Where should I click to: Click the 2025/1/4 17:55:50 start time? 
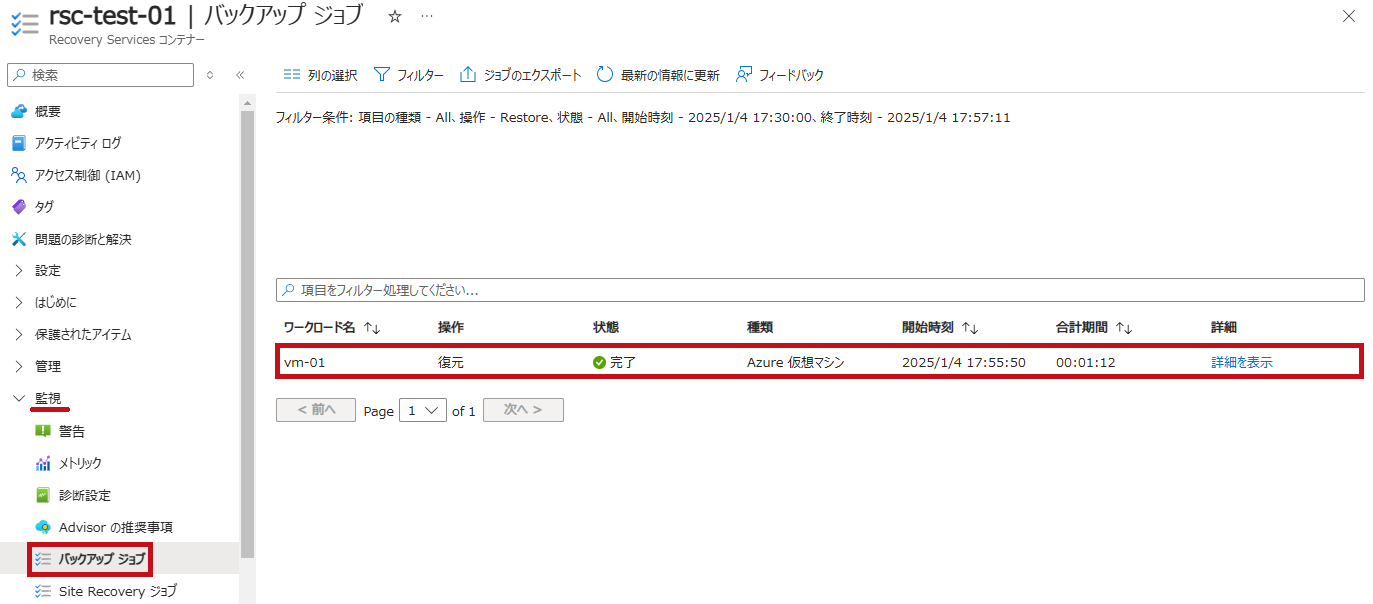[x=964, y=362]
